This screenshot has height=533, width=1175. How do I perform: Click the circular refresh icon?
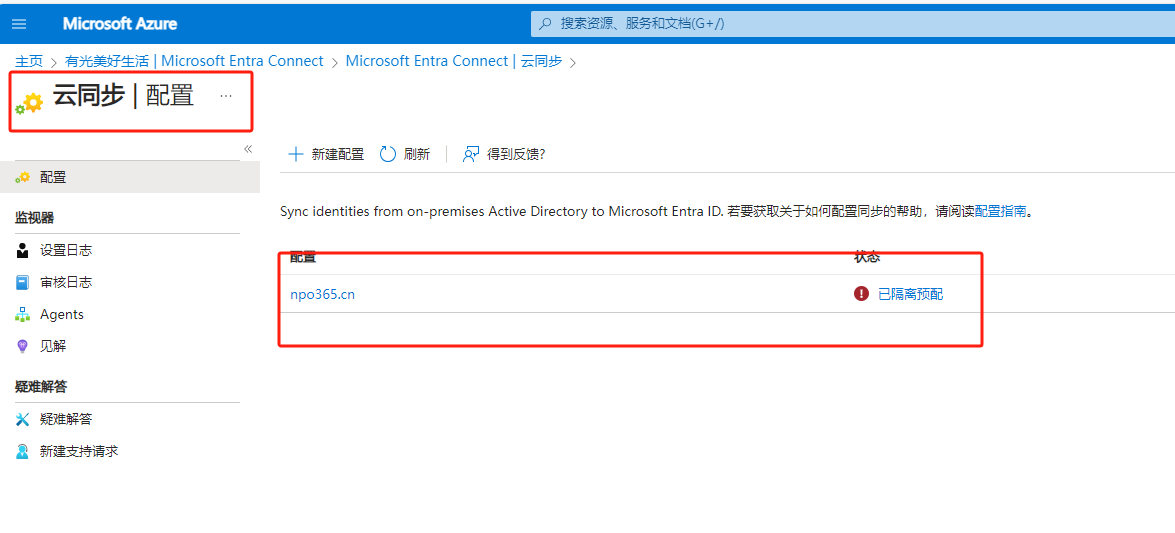pos(387,154)
